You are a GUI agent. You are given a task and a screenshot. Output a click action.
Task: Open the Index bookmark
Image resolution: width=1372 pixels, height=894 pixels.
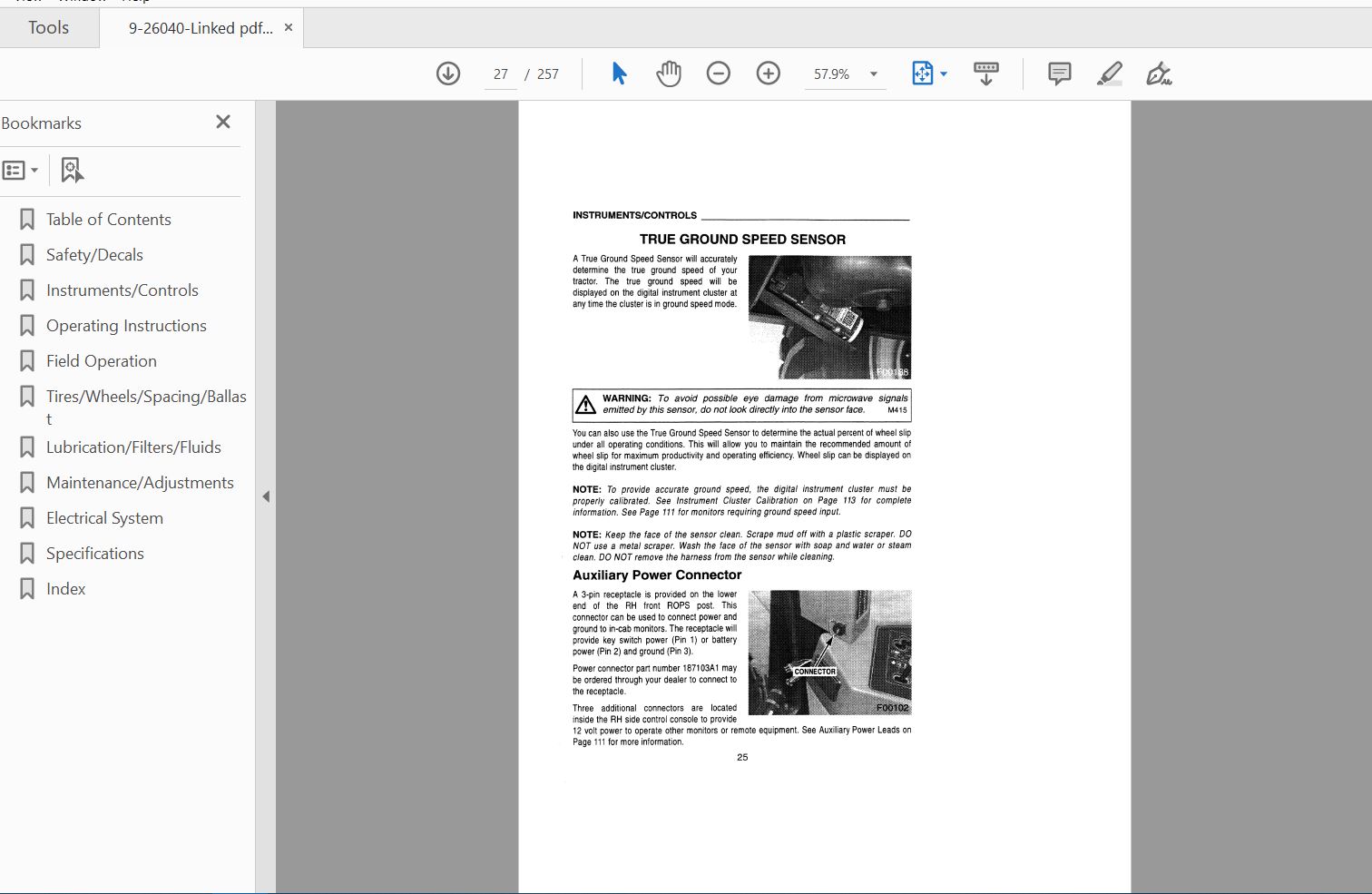pos(66,589)
